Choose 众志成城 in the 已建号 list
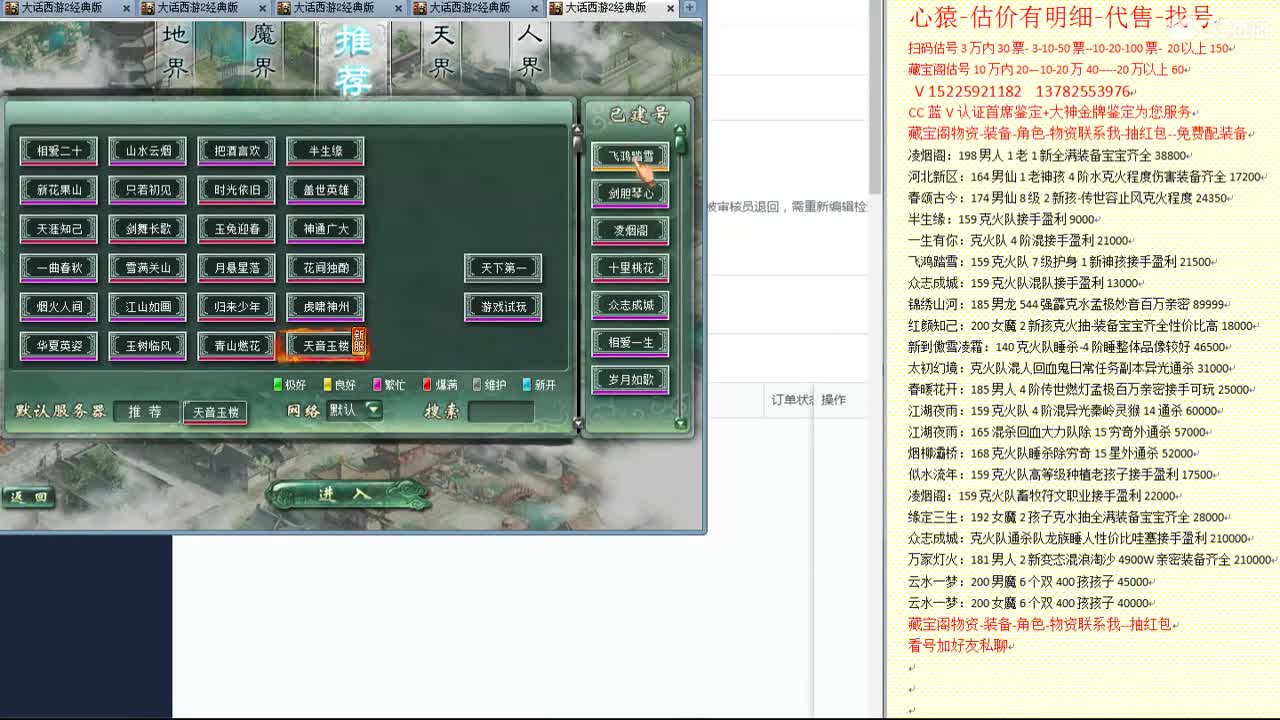This screenshot has width=1280, height=720. (x=630, y=305)
